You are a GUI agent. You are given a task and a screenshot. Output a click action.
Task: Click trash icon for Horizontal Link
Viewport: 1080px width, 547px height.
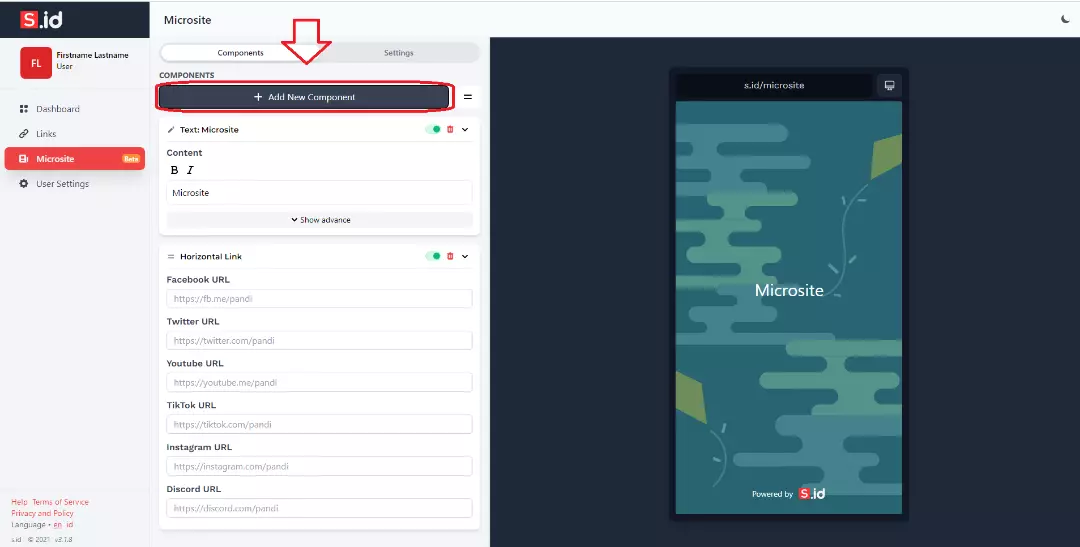point(450,256)
